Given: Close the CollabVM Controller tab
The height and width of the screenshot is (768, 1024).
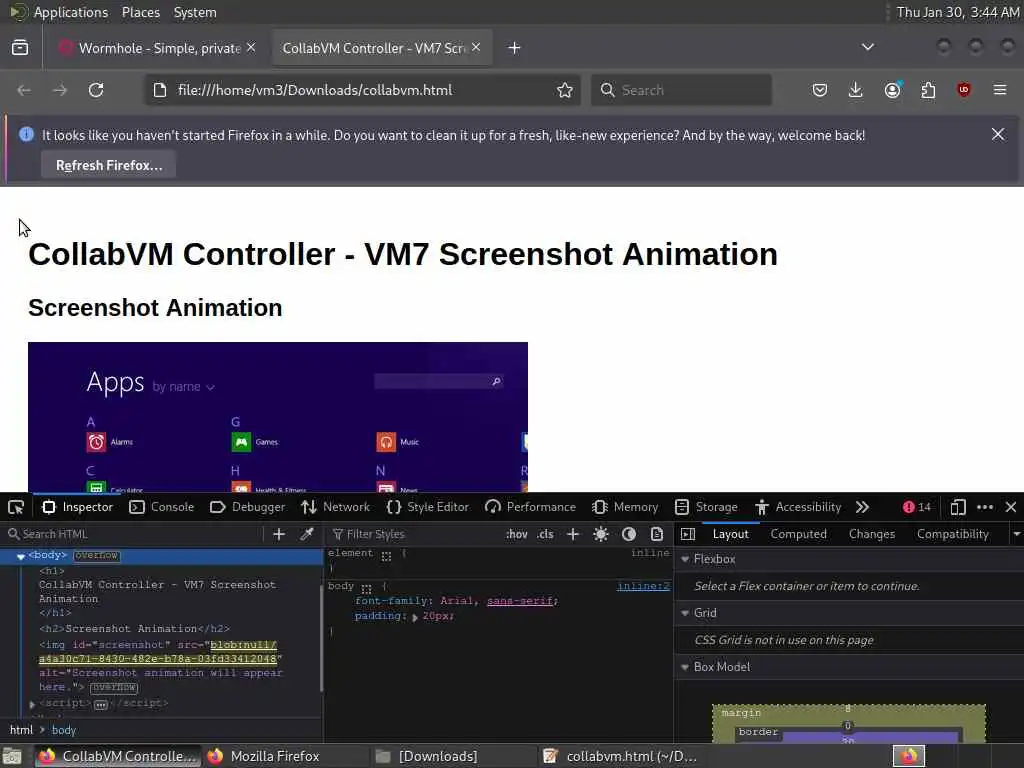Looking at the screenshot, I should click(476, 47).
